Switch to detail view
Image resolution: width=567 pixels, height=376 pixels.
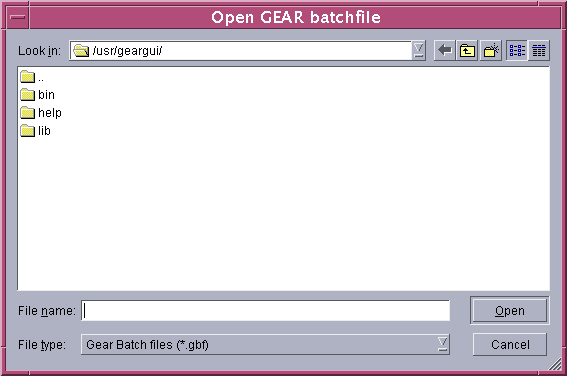pos(539,50)
